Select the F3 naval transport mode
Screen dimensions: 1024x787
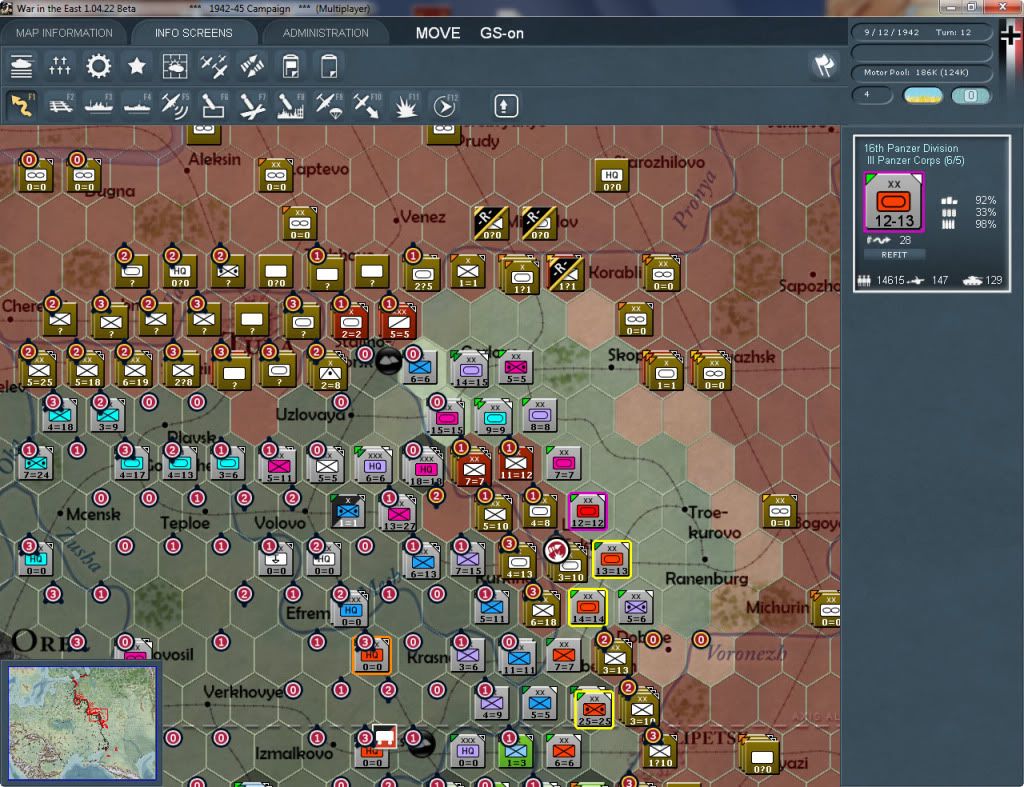pos(99,106)
